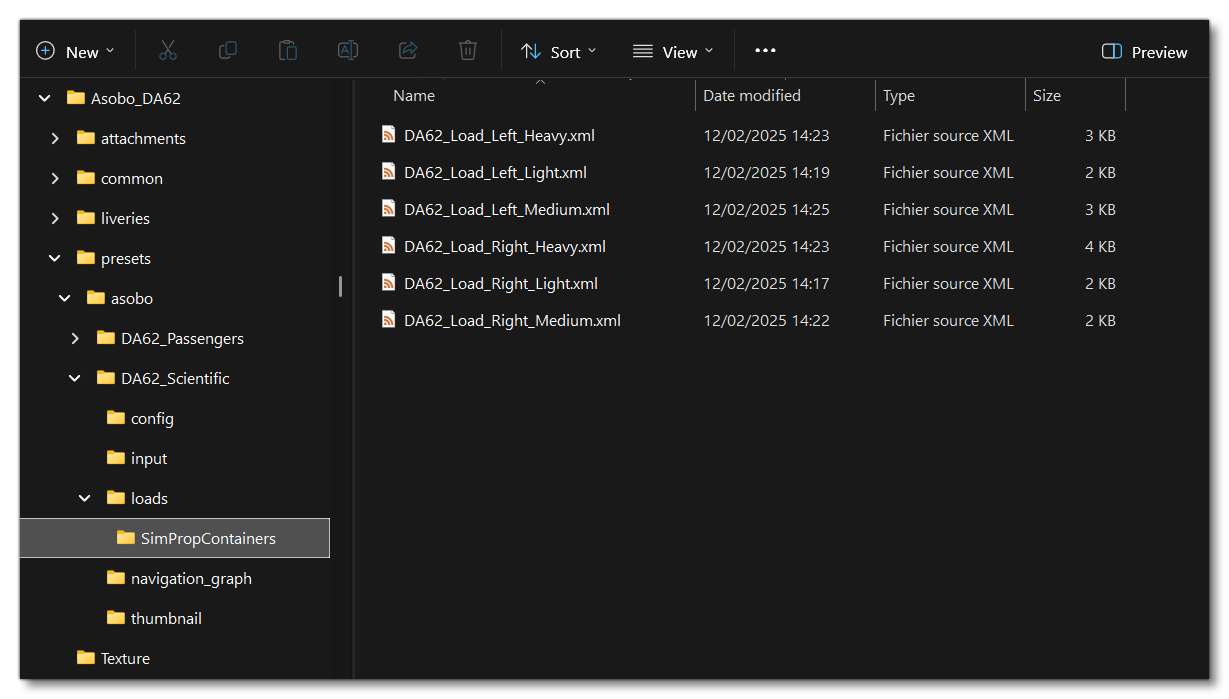The height and width of the screenshot is (699, 1229).
Task: Click the Share icon in the toolbar
Action: tap(407, 50)
